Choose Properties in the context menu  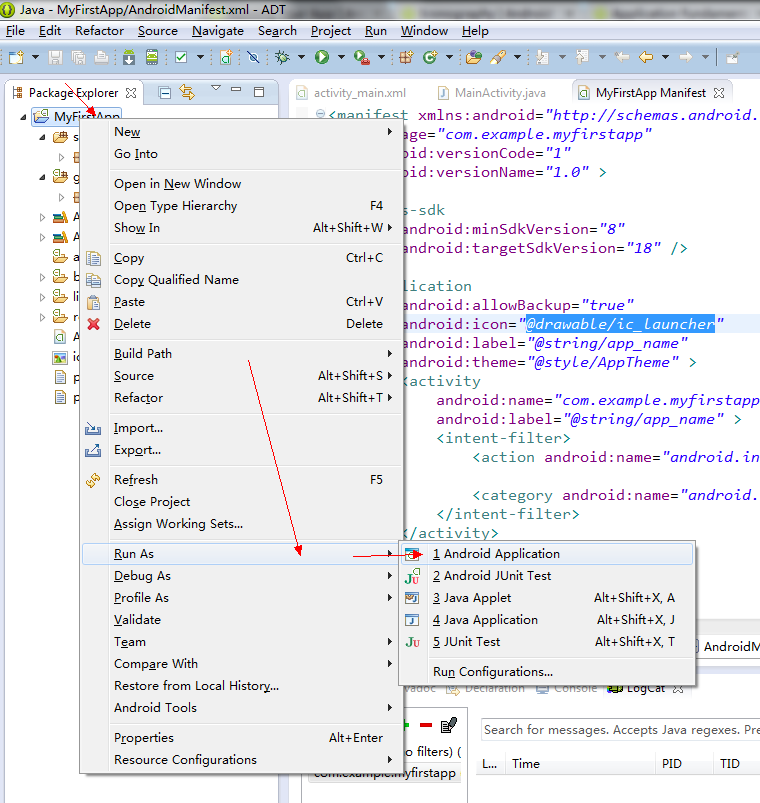(242, 737)
